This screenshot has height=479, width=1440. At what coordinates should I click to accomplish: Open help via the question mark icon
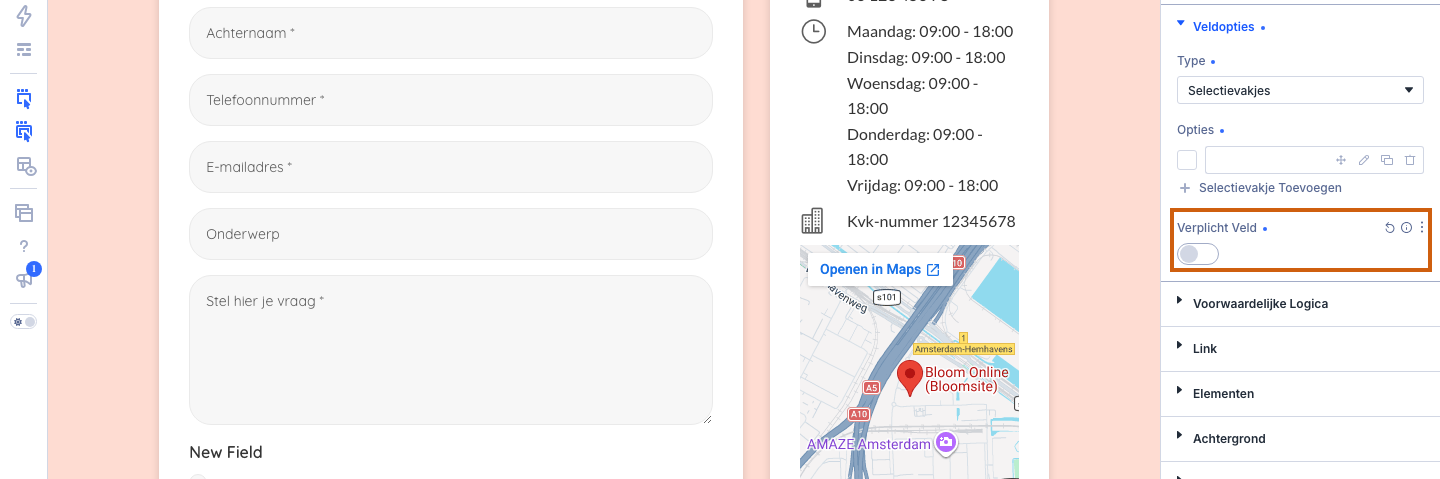(x=24, y=246)
